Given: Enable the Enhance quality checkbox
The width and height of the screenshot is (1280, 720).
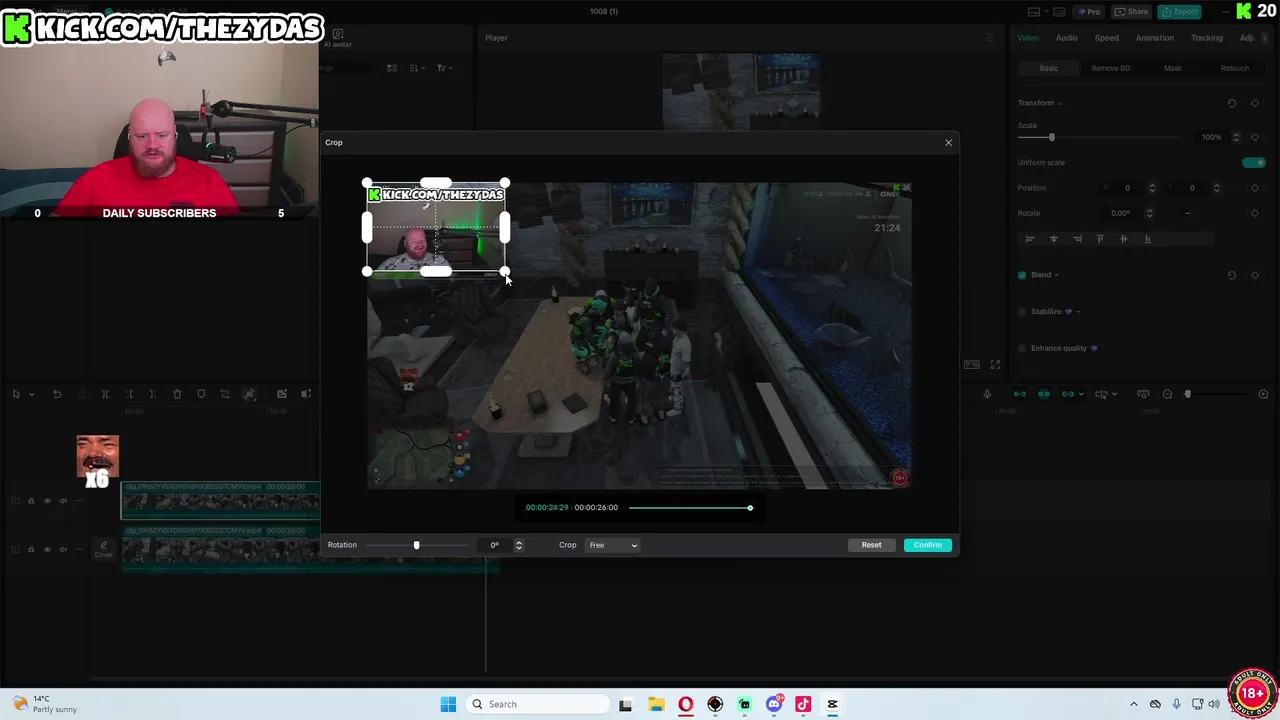Looking at the screenshot, I should point(1022,348).
